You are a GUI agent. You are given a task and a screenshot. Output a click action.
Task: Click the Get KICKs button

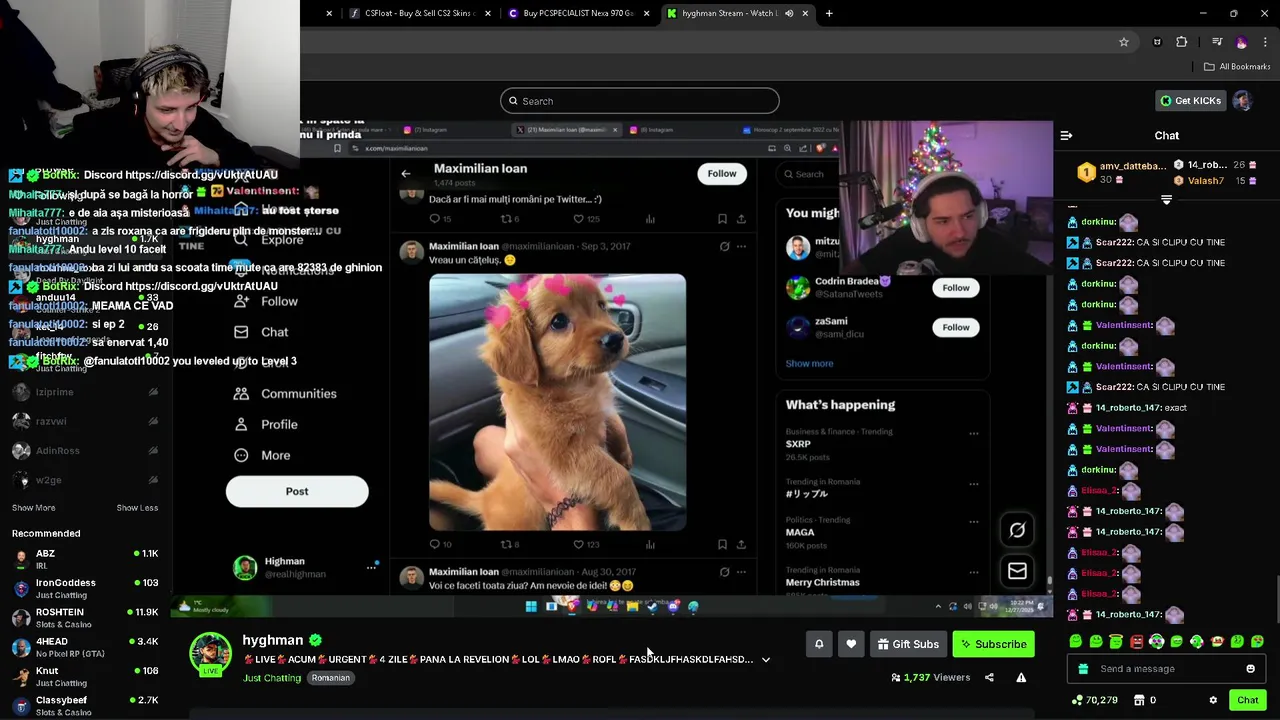point(1190,101)
